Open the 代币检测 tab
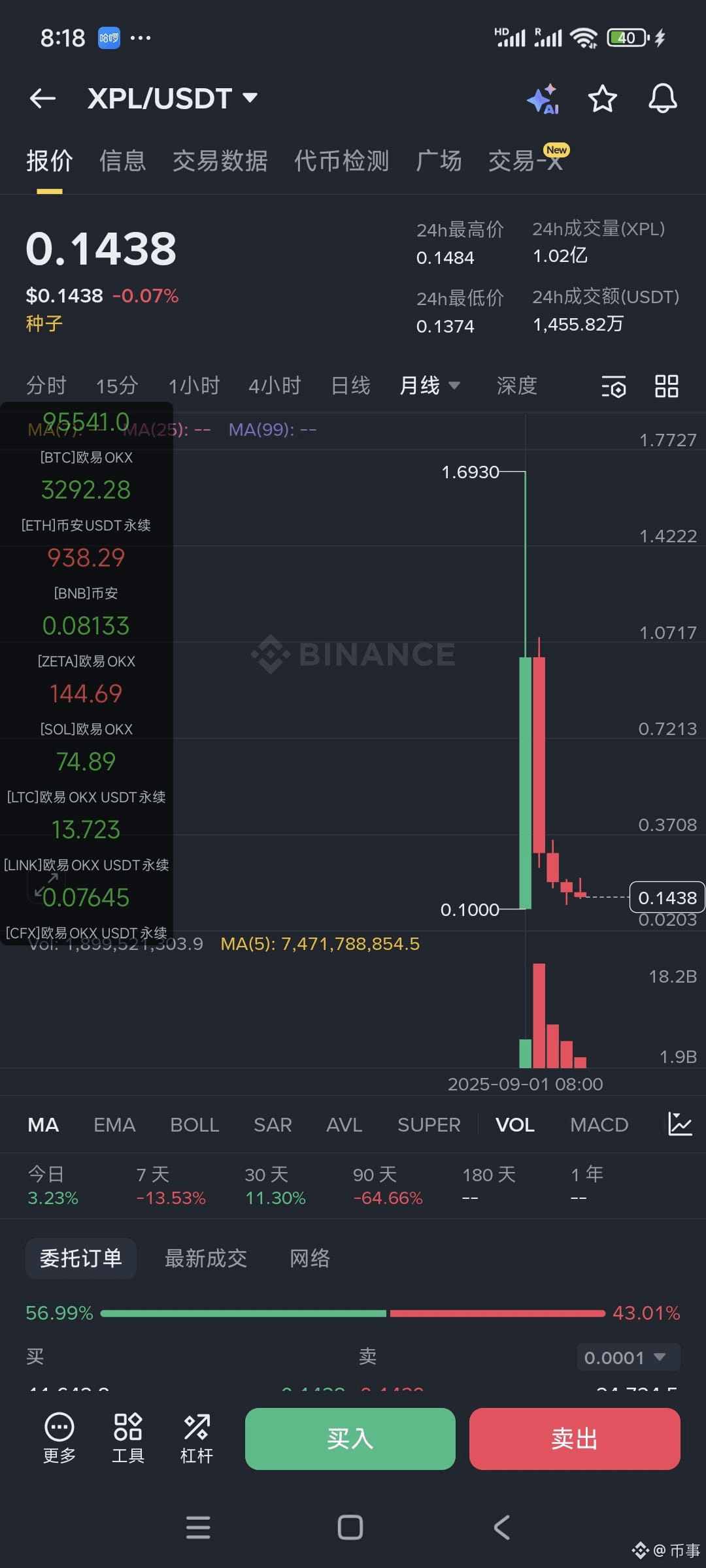This screenshot has width=706, height=1568. 342,161
